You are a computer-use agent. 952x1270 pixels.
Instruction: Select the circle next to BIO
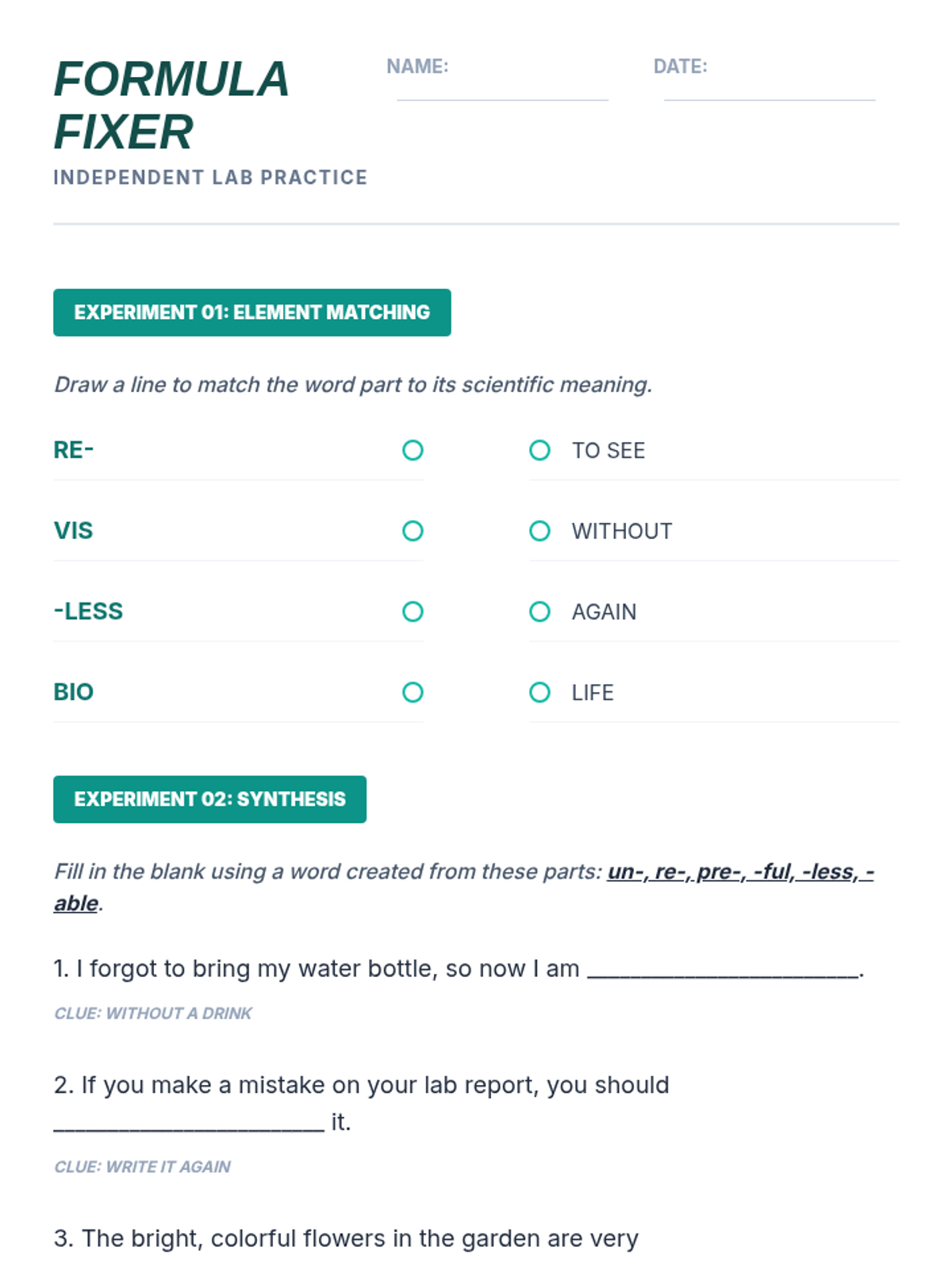(413, 693)
